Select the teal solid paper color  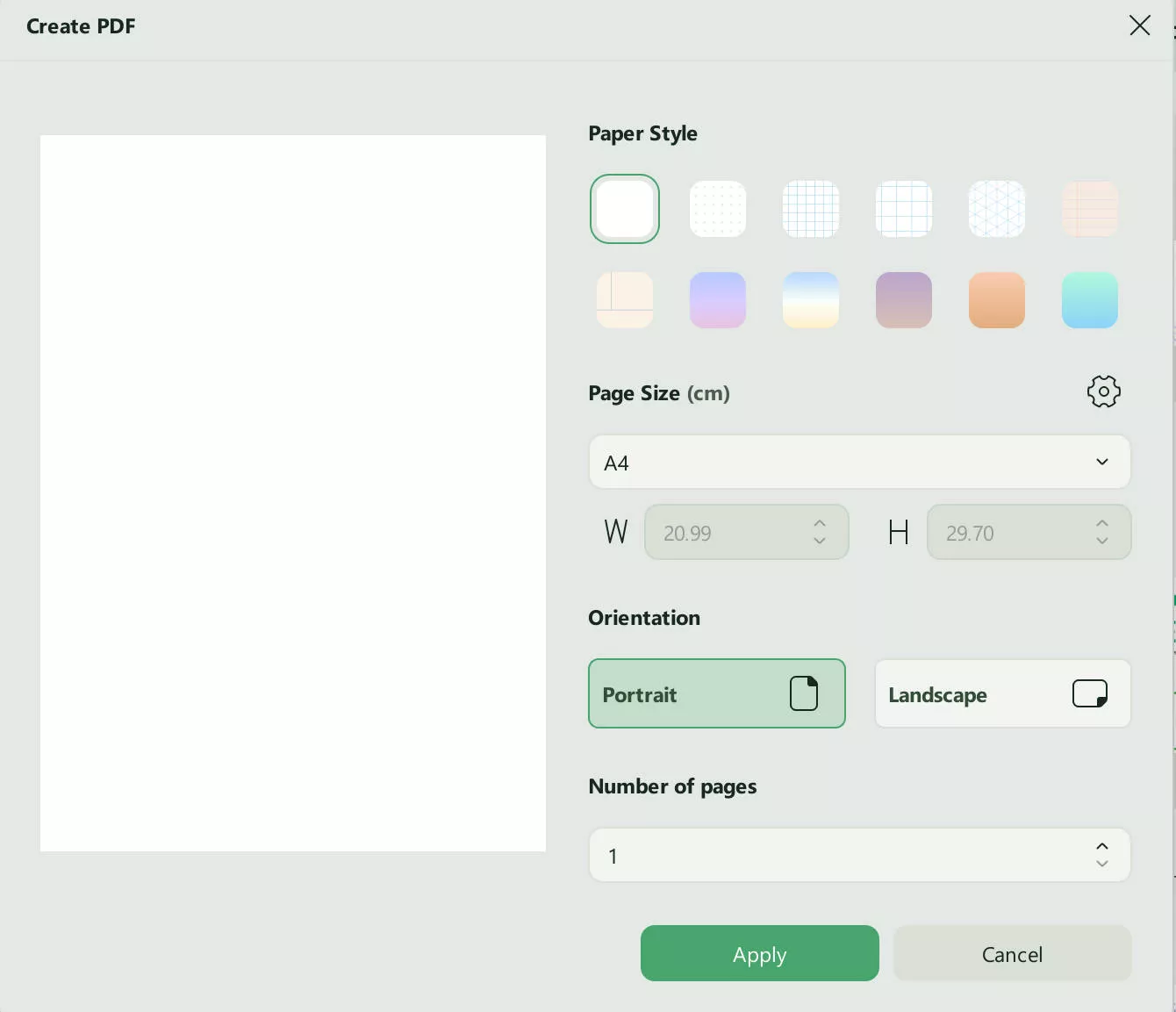coord(1089,299)
